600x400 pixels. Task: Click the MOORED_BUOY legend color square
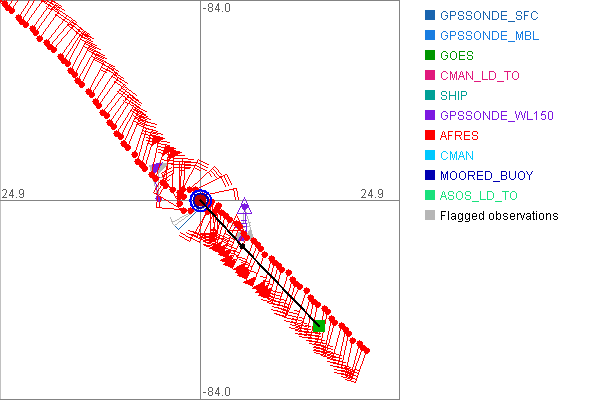430,176
